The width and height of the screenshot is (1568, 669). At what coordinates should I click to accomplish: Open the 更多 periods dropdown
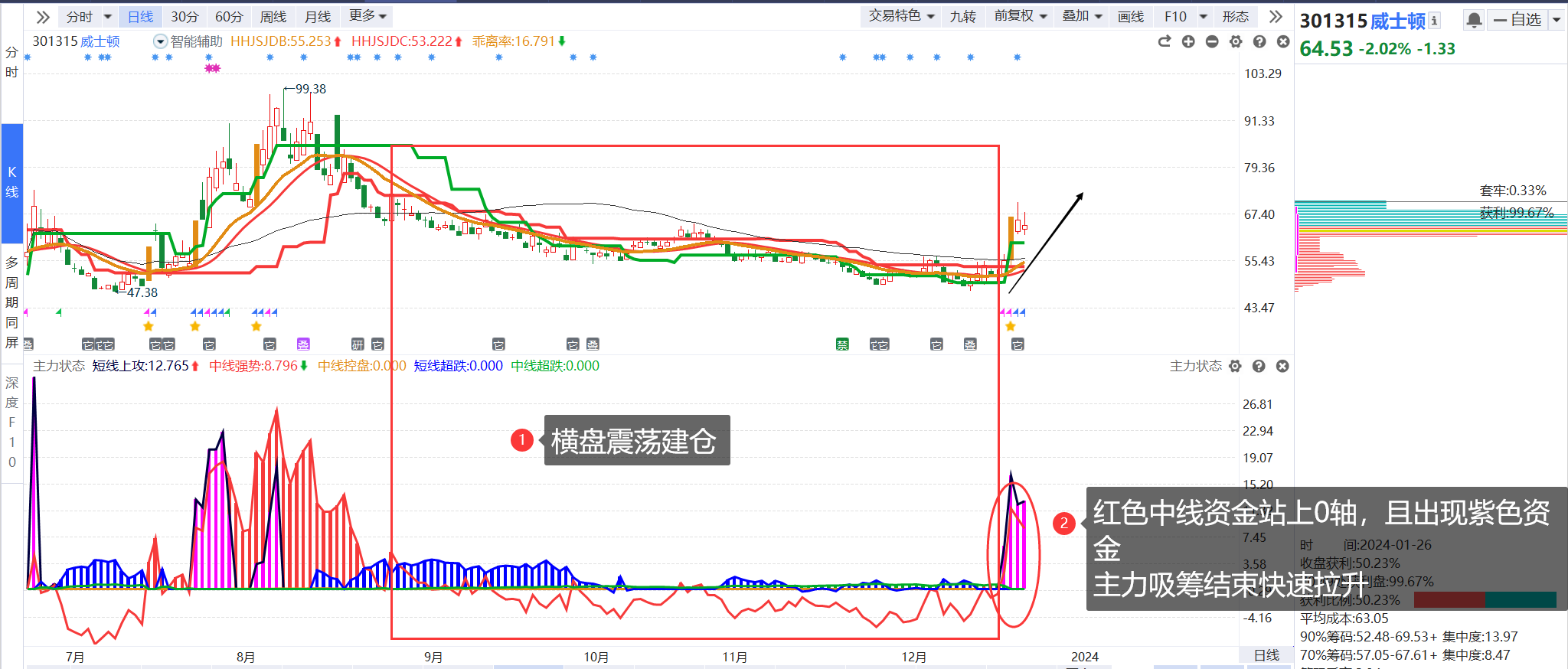(367, 16)
